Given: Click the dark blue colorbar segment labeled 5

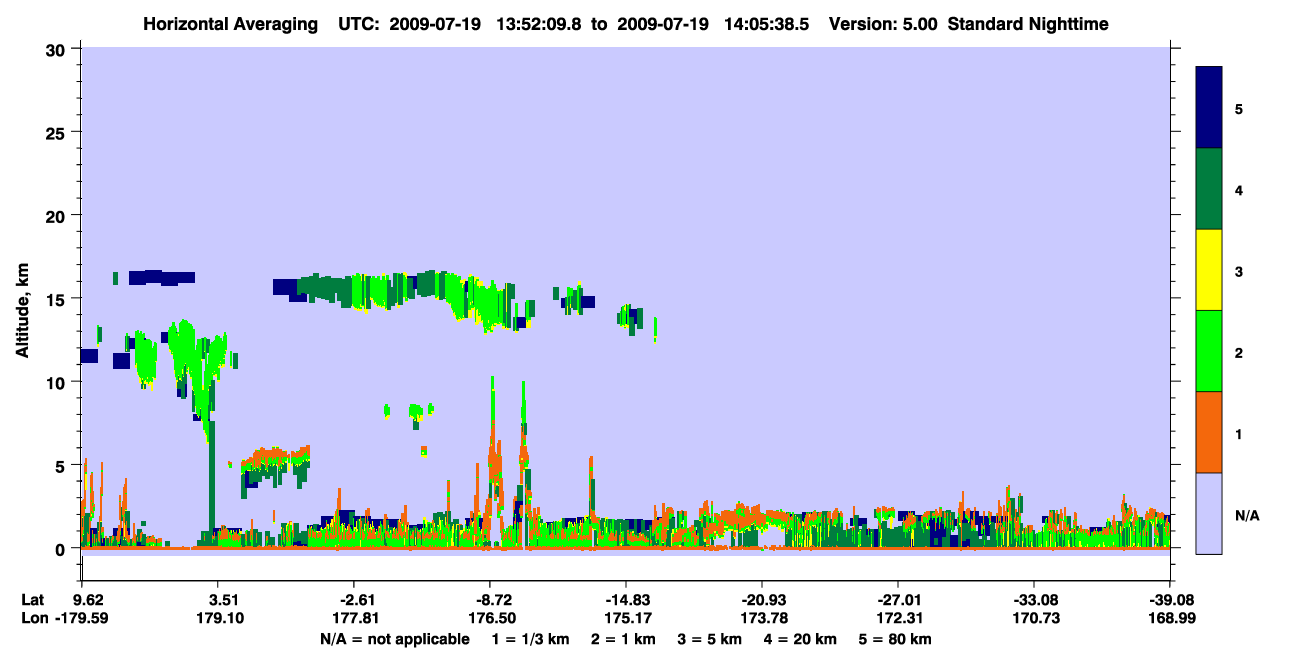Looking at the screenshot, I should pyautogui.click(x=1209, y=107).
